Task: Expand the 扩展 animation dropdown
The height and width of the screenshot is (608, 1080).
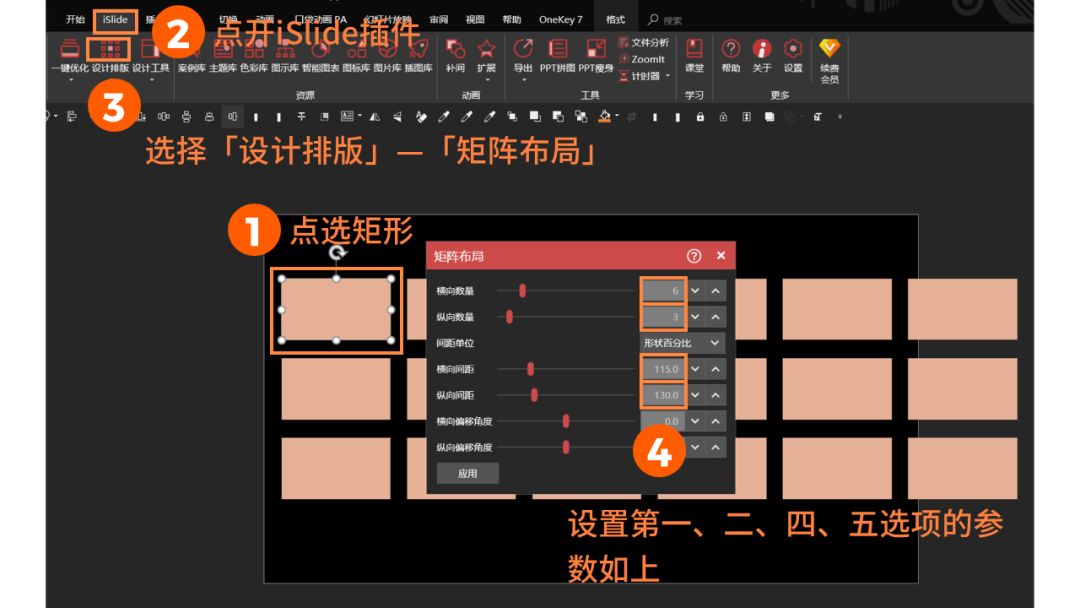Action: coord(487,80)
